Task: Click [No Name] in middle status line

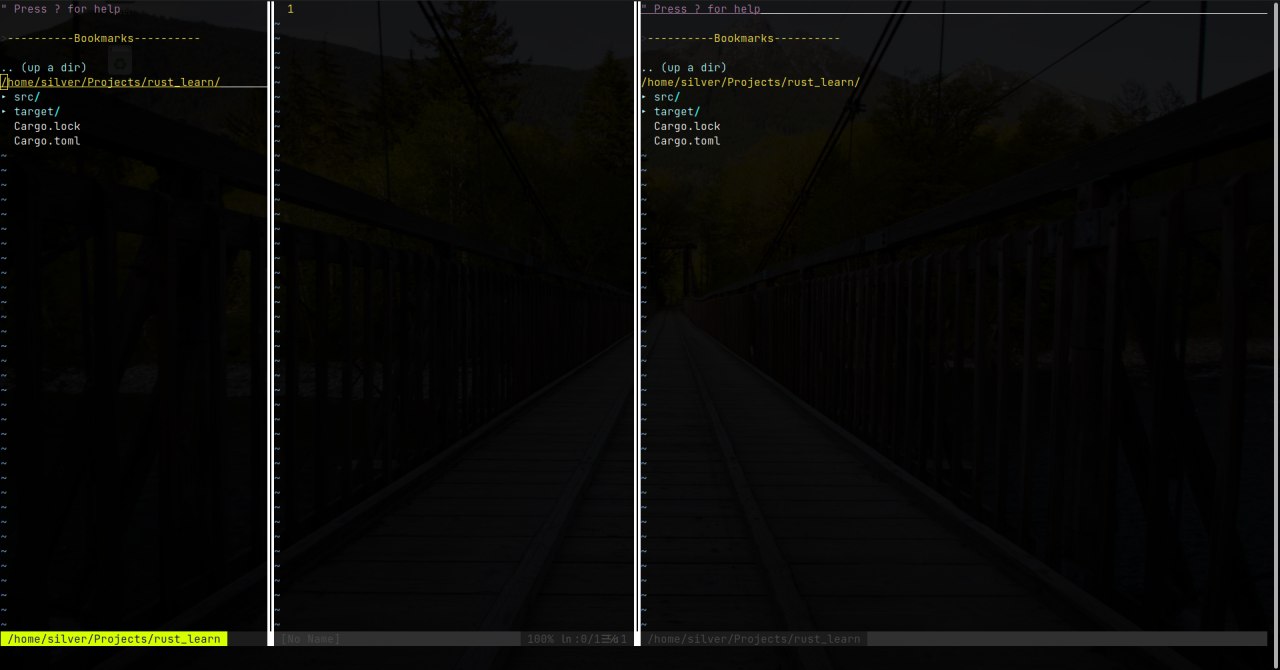Action: pyautogui.click(x=310, y=639)
